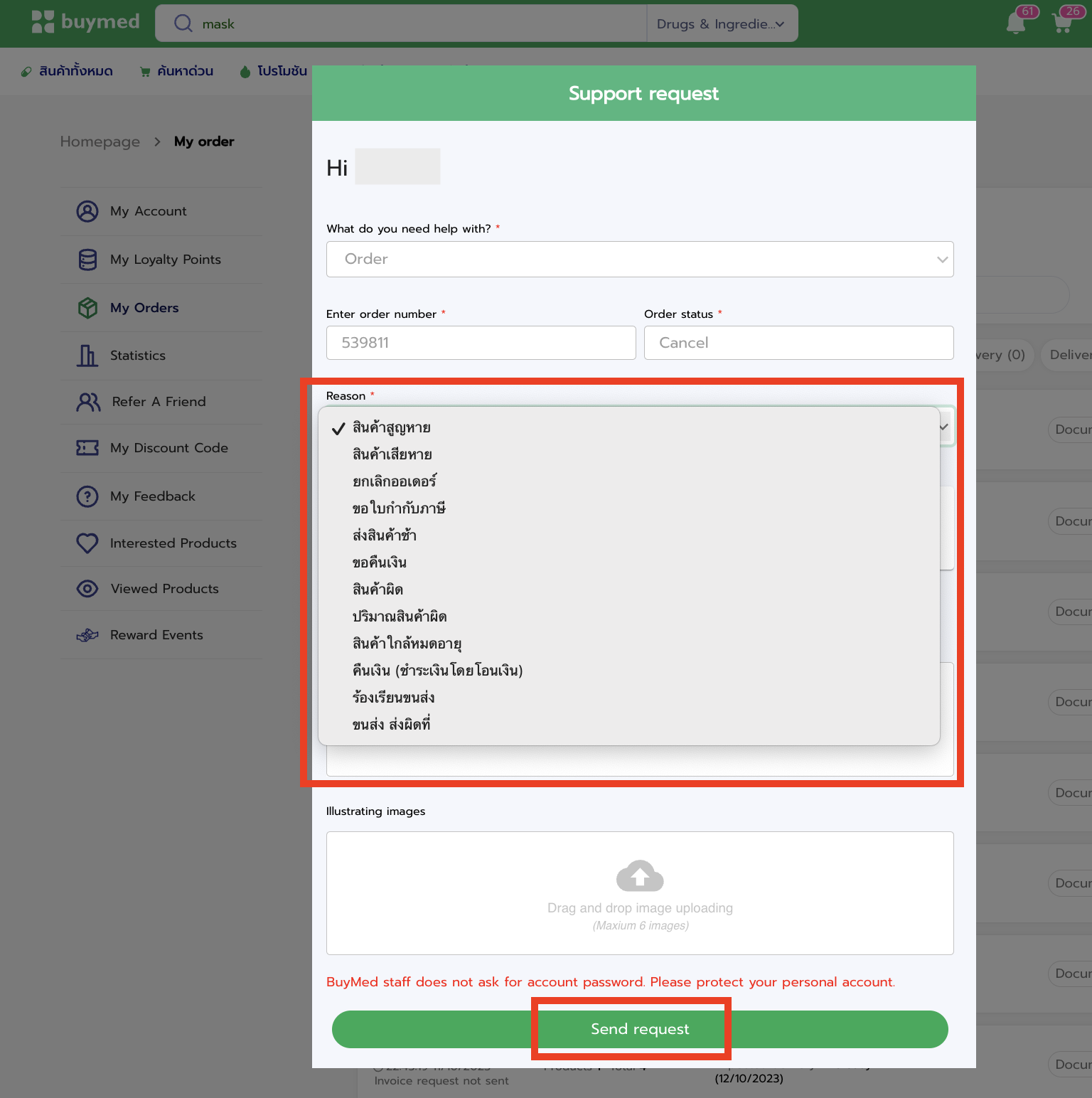The image size is (1092, 1098).
Task: Open My Discount Code link
Action: click(x=169, y=448)
